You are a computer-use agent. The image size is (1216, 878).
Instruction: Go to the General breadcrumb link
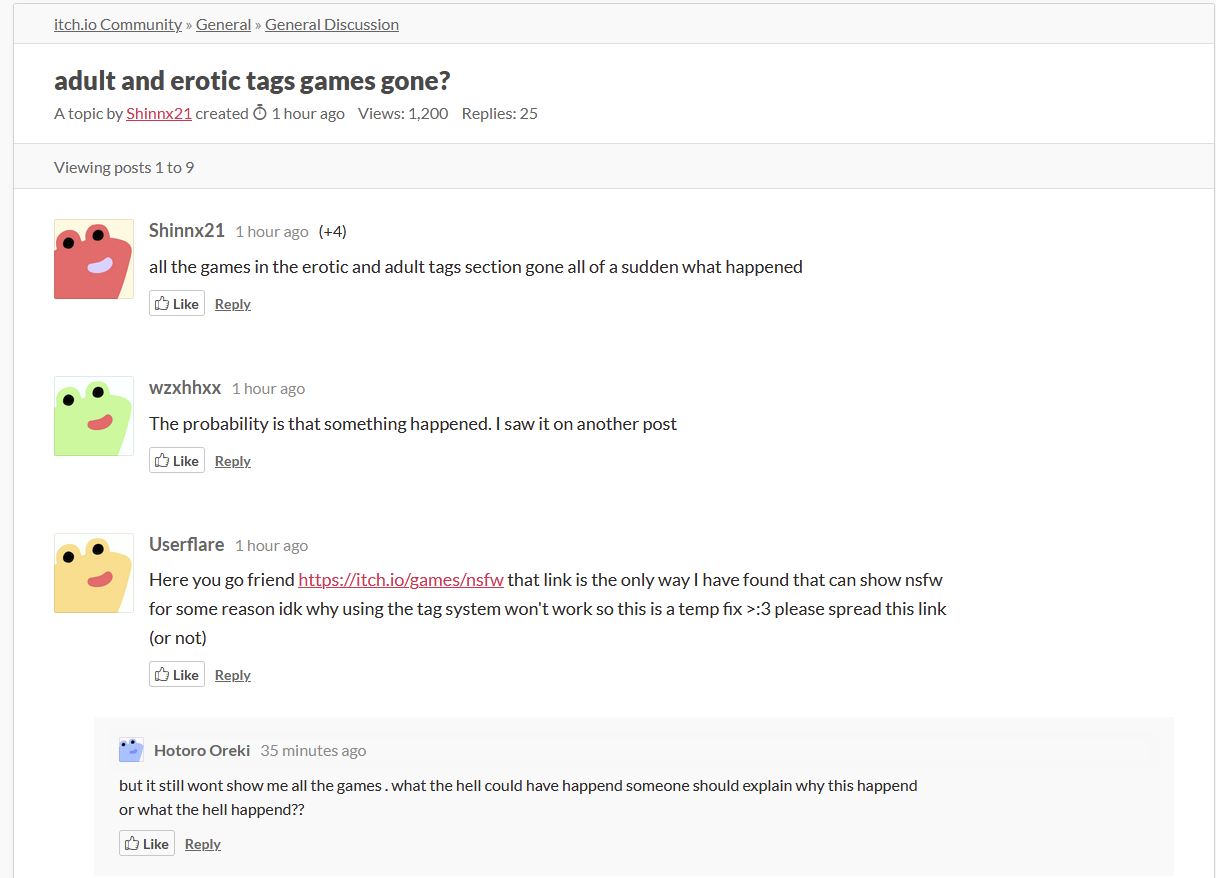point(223,24)
